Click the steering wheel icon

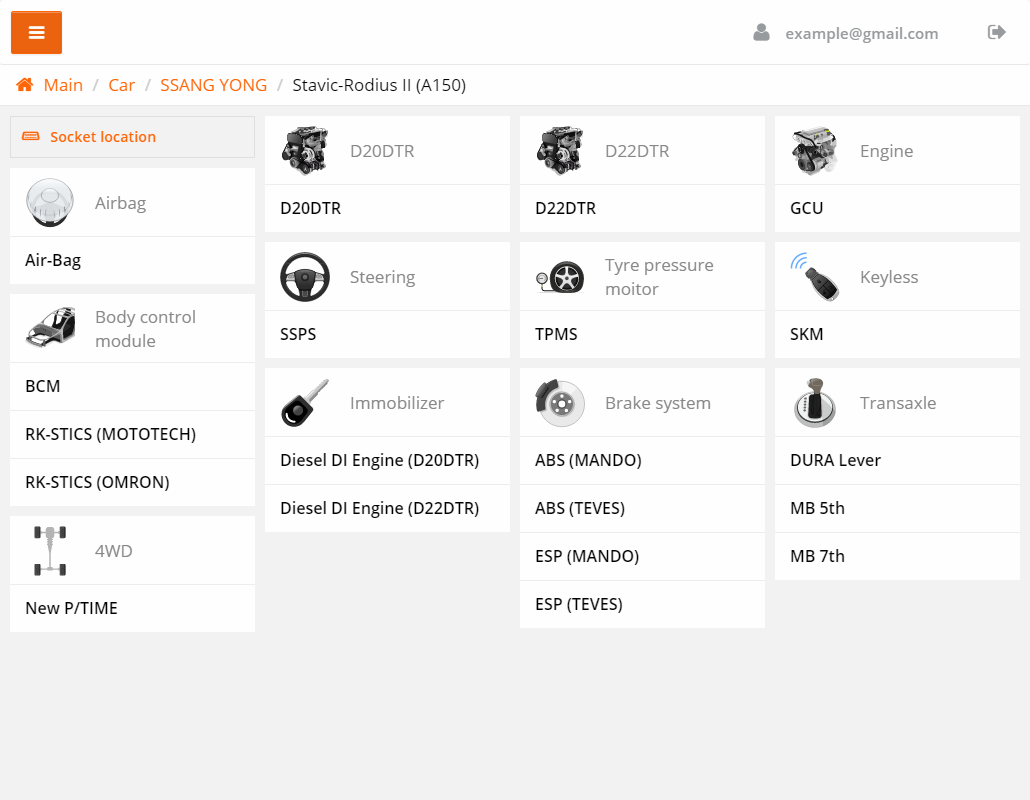[x=305, y=277]
